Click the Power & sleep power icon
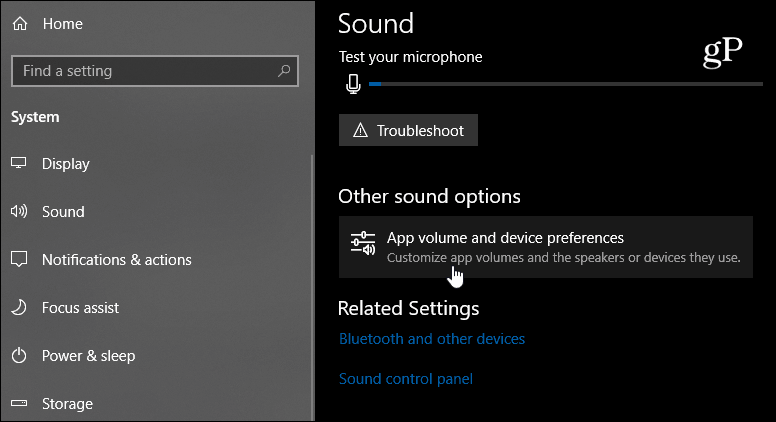776x422 pixels. (19, 355)
